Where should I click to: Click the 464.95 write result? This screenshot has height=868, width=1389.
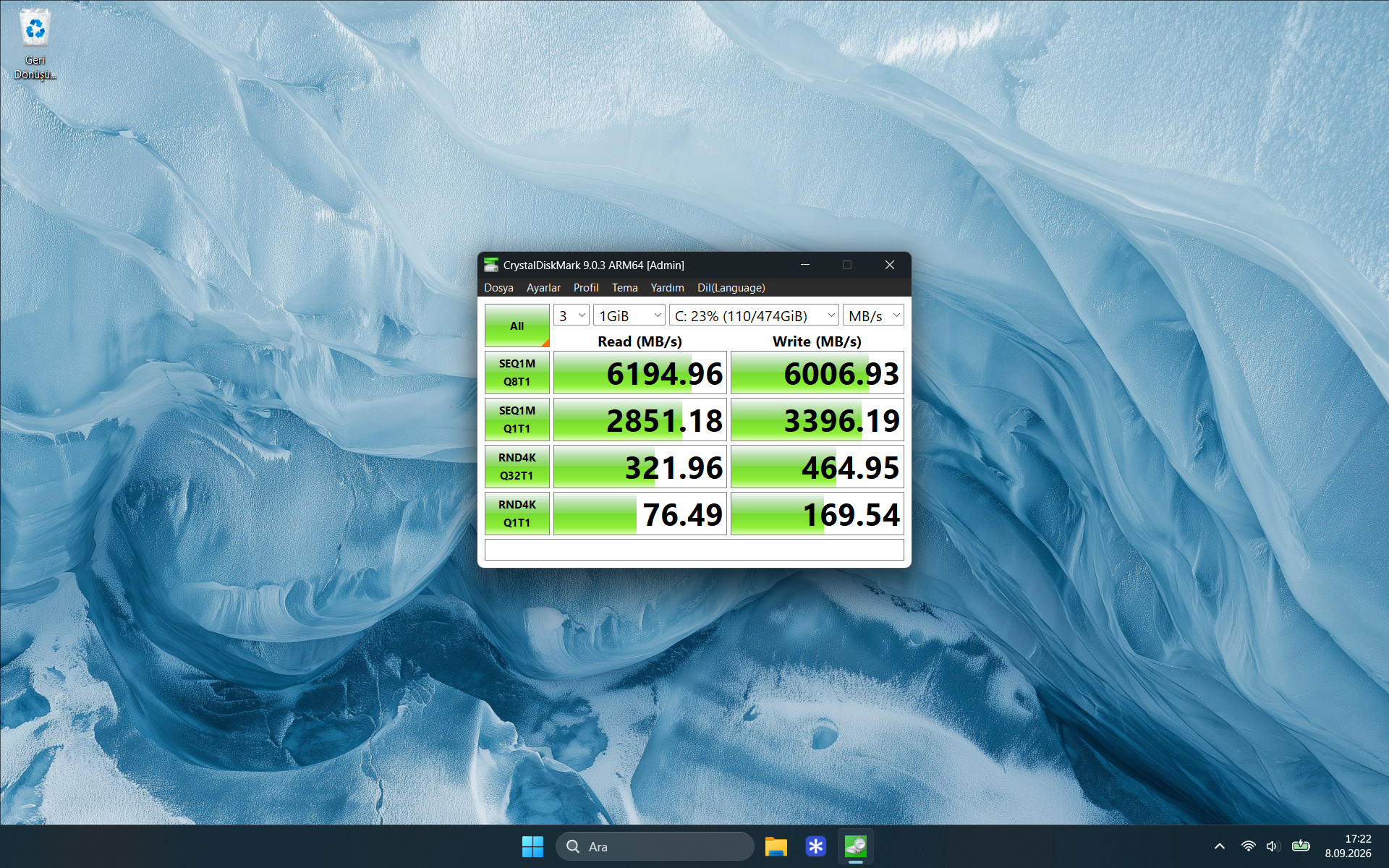click(x=817, y=467)
